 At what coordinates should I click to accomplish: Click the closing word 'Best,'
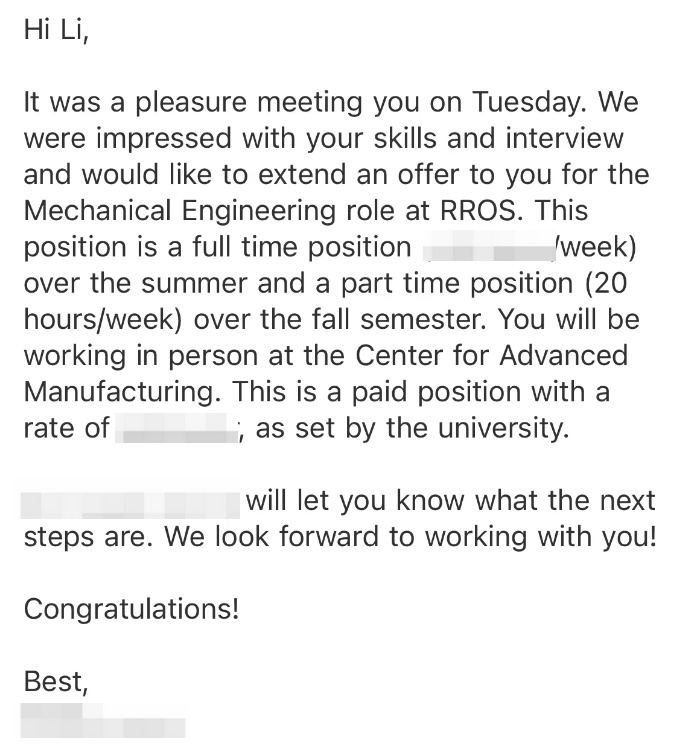pyautogui.click(x=56, y=681)
